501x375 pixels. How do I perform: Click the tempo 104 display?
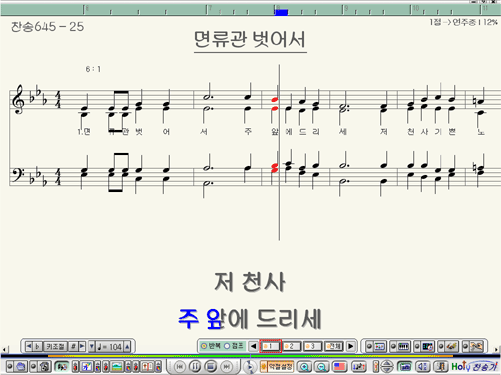(x=109, y=347)
